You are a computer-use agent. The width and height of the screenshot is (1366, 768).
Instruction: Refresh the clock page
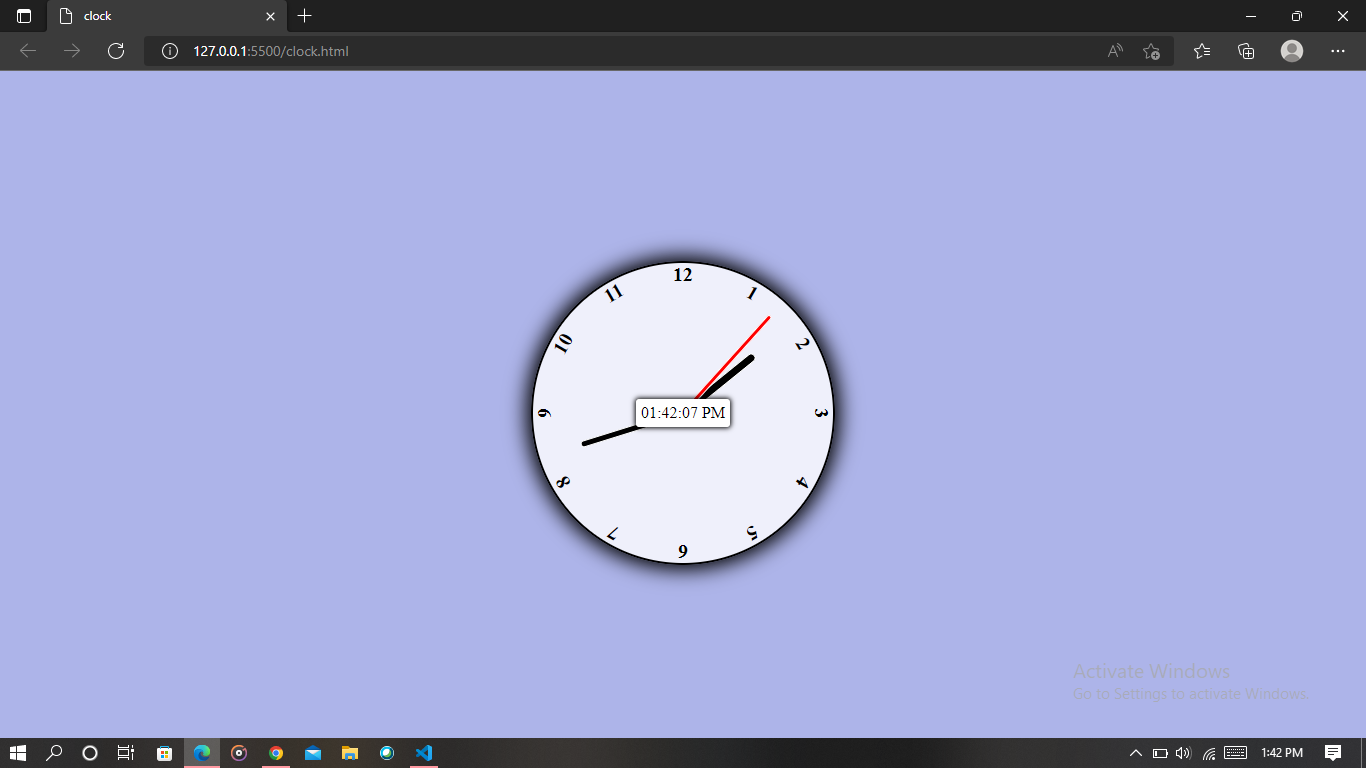point(116,51)
